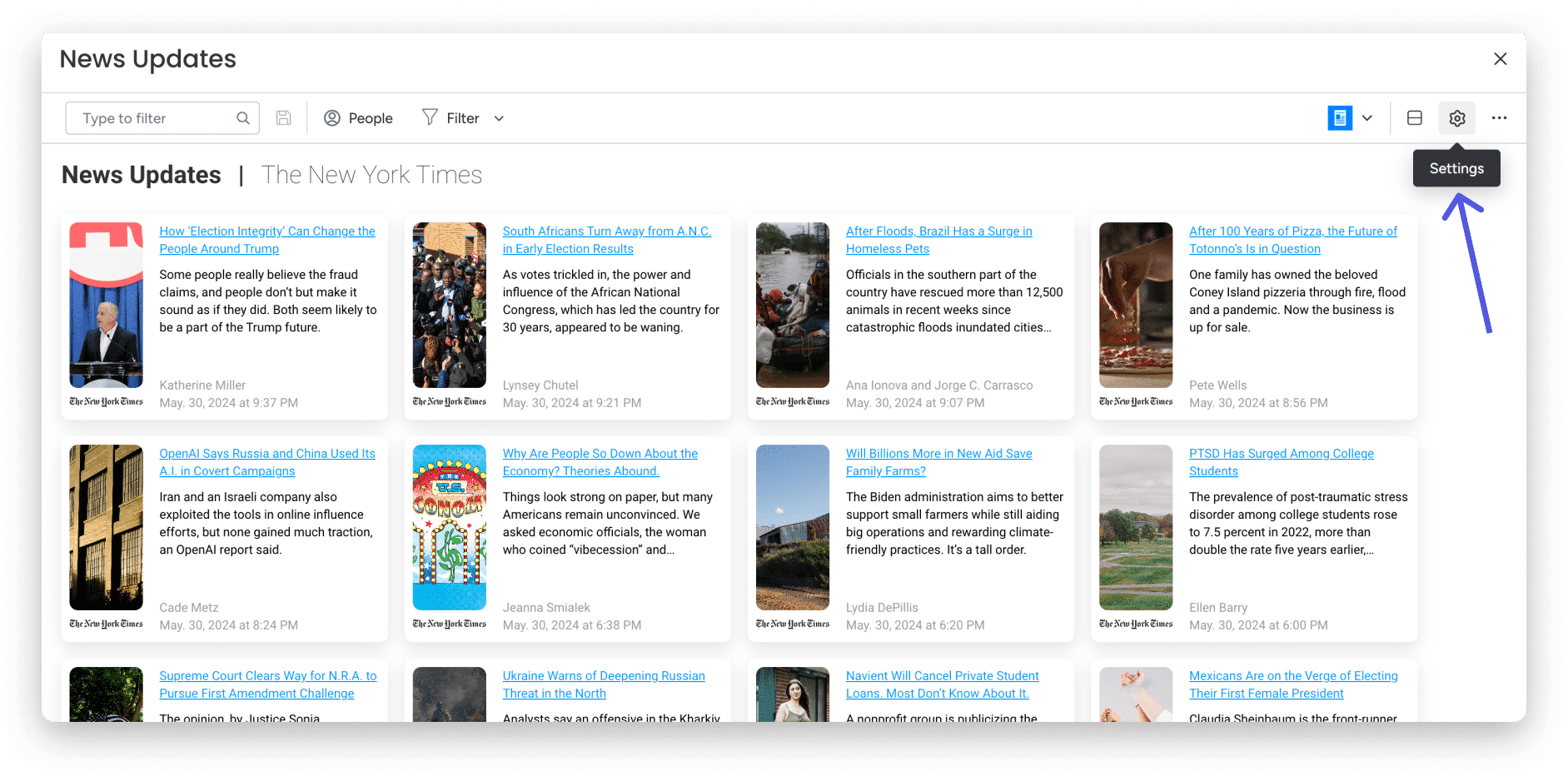Click the date 'May. 30, 2024 at 9:21 PM'
This screenshot has width=1568, height=776.
572,403
